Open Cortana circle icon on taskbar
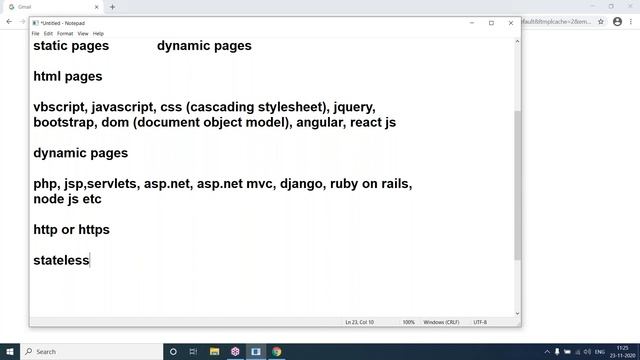The height and width of the screenshot is (360, 640). [x=173, y=351]
